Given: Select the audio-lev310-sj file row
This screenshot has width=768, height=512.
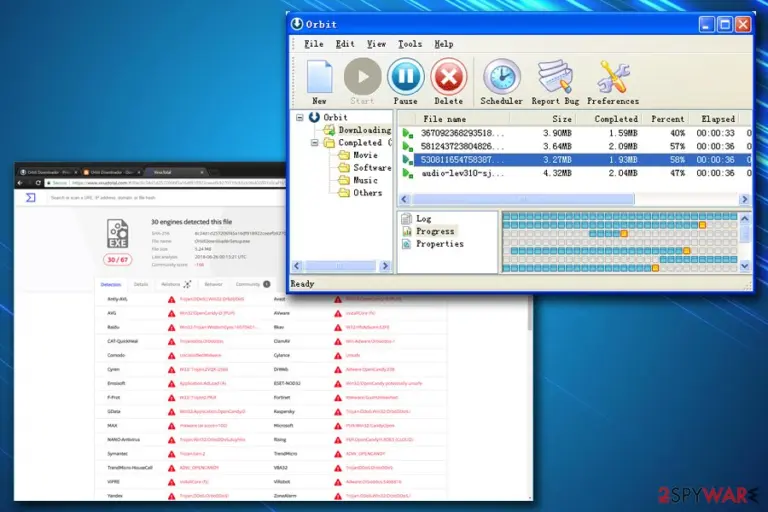Looking at the screenshot, I should click(x=576, y=173).
